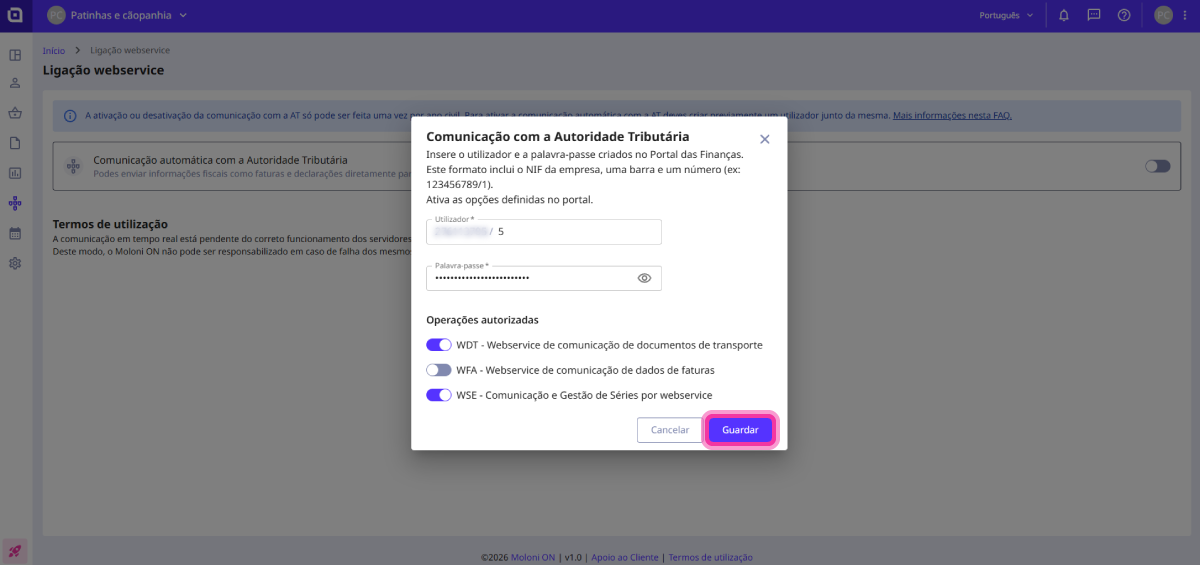The image size is (1200, 565).
Task: Disable the WSE series management toggle
Action: click(x=439, y=395)
